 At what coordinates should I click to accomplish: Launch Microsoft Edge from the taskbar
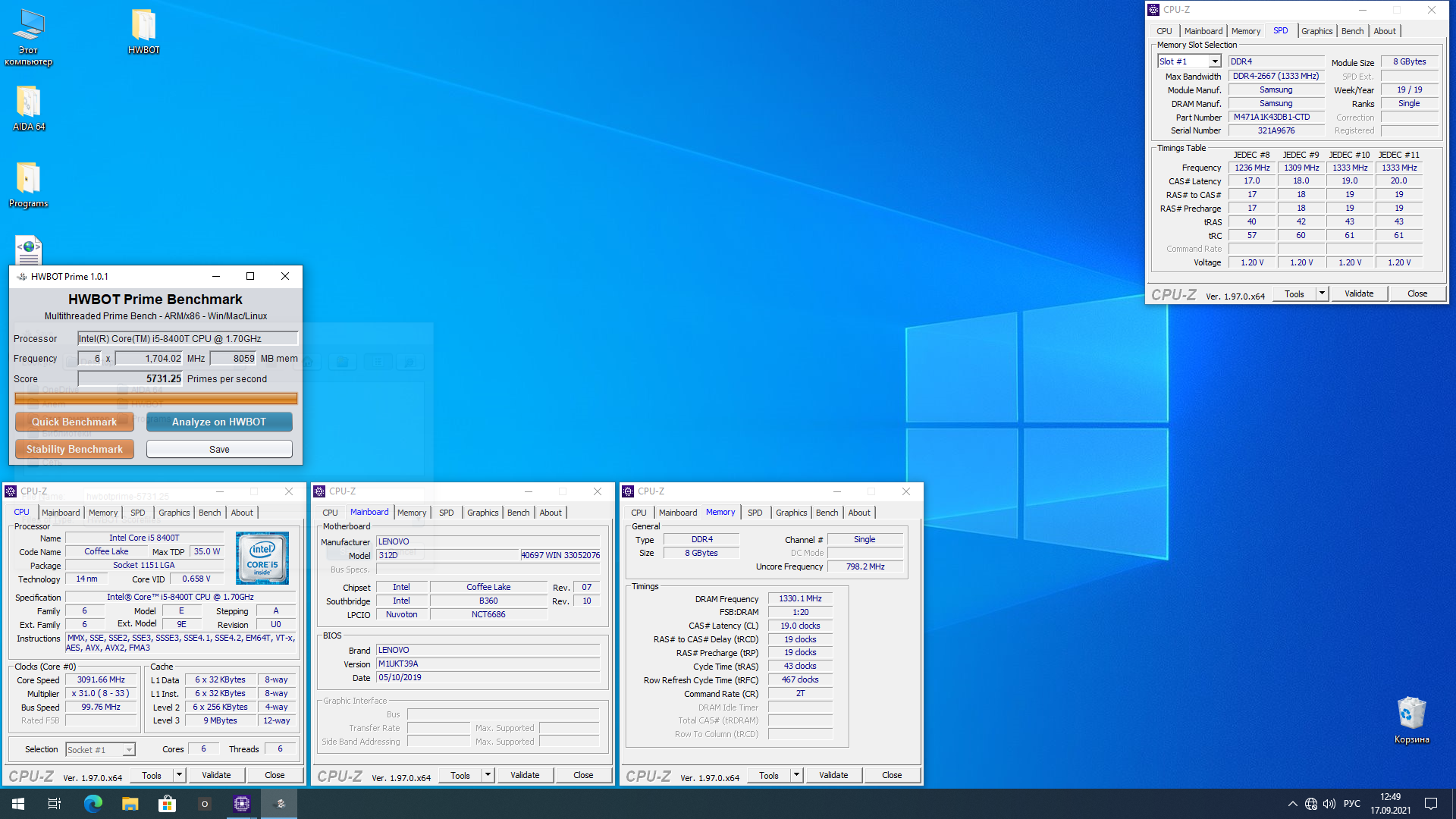93,804
